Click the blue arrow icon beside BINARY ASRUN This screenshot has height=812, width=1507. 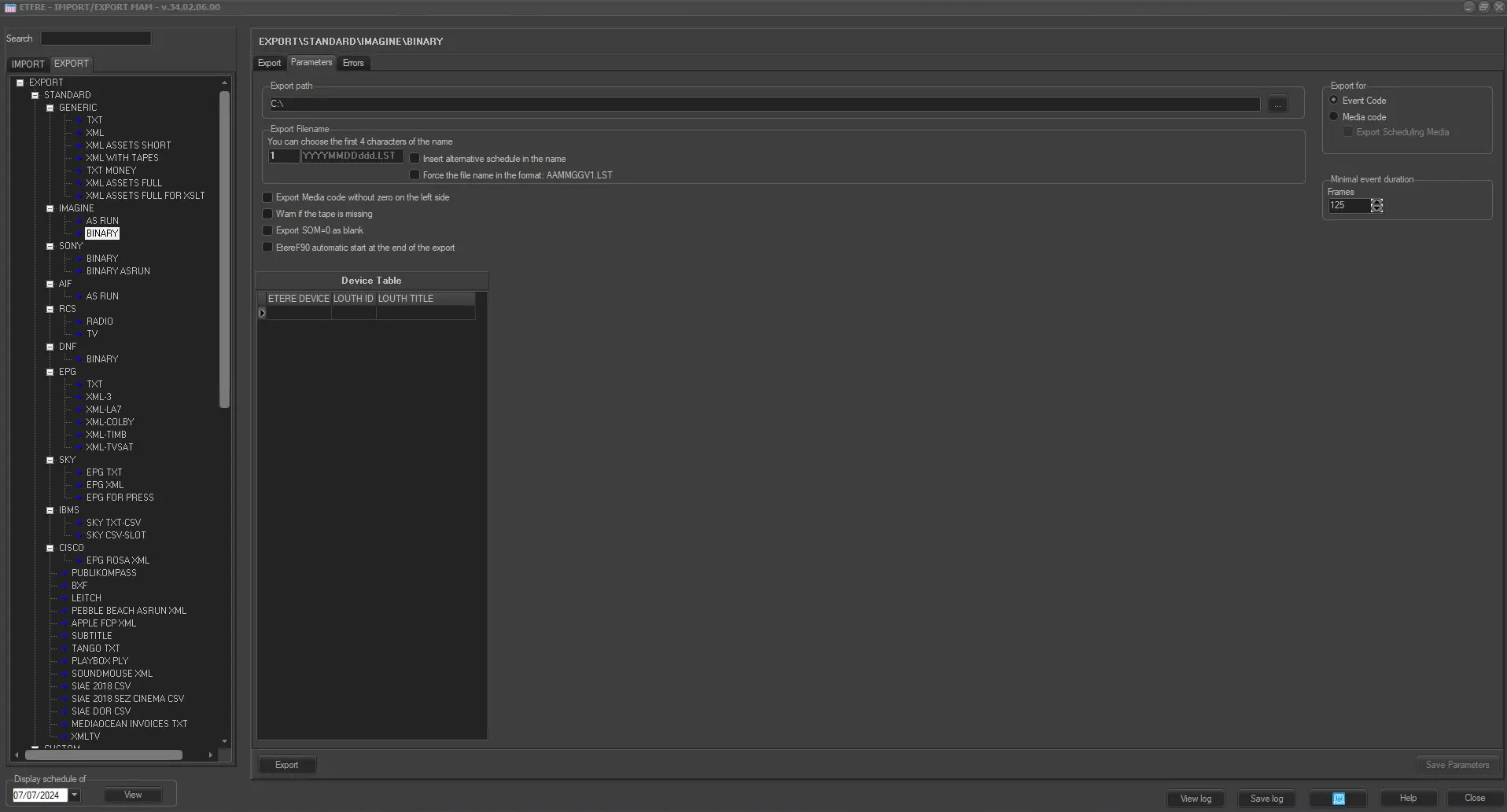coord(79,271)
